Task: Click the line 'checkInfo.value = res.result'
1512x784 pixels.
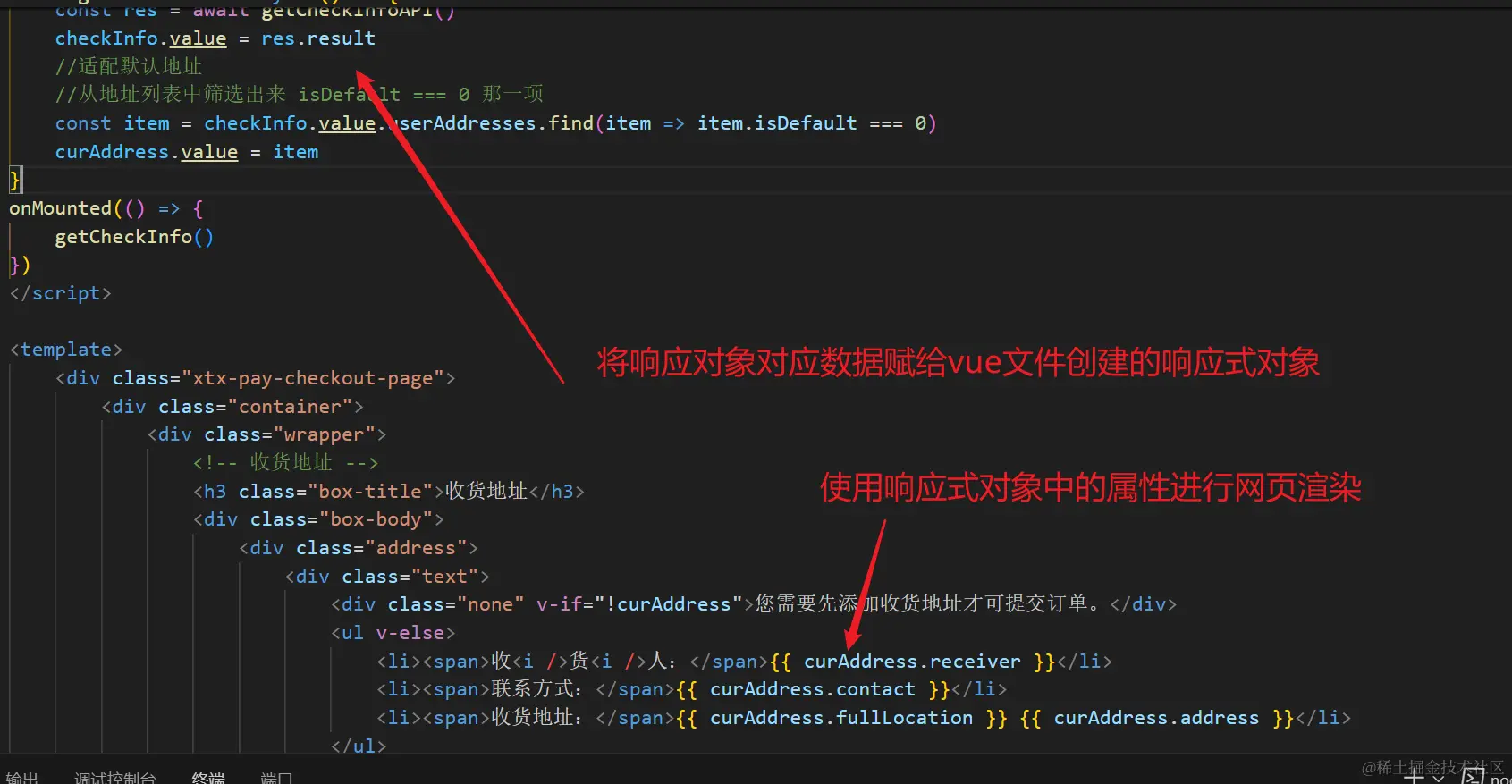Action: (215, 38)
